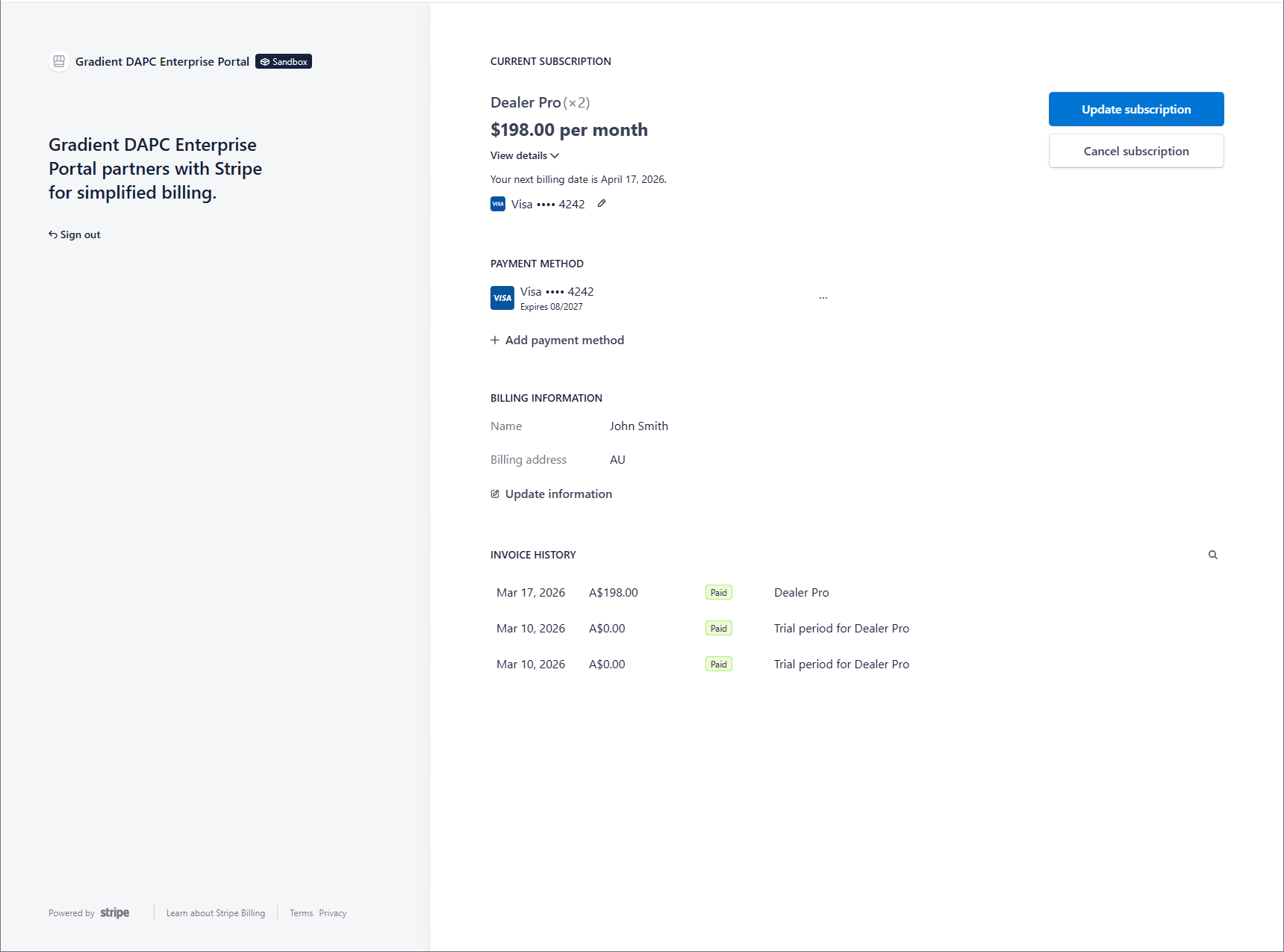This screenshot has width=1284, height=952.
Task: Sign out of the billing portal
Action: pyautogui.click(x=75, y=234)
